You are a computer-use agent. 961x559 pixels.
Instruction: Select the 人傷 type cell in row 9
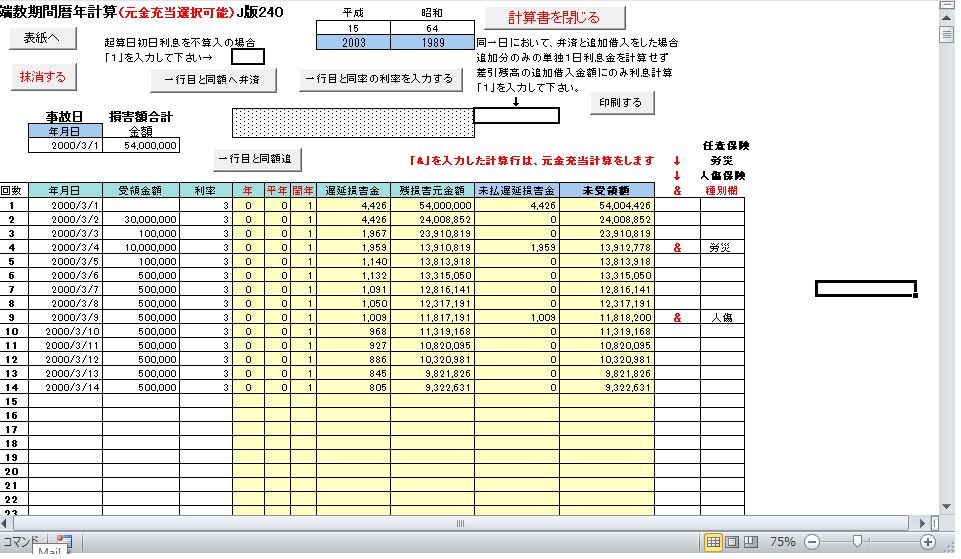click(x=722, y=318)
